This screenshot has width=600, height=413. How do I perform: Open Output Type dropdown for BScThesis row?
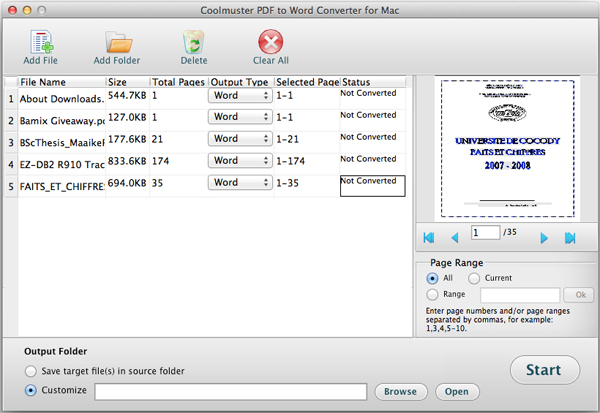[x=240, y=139]
